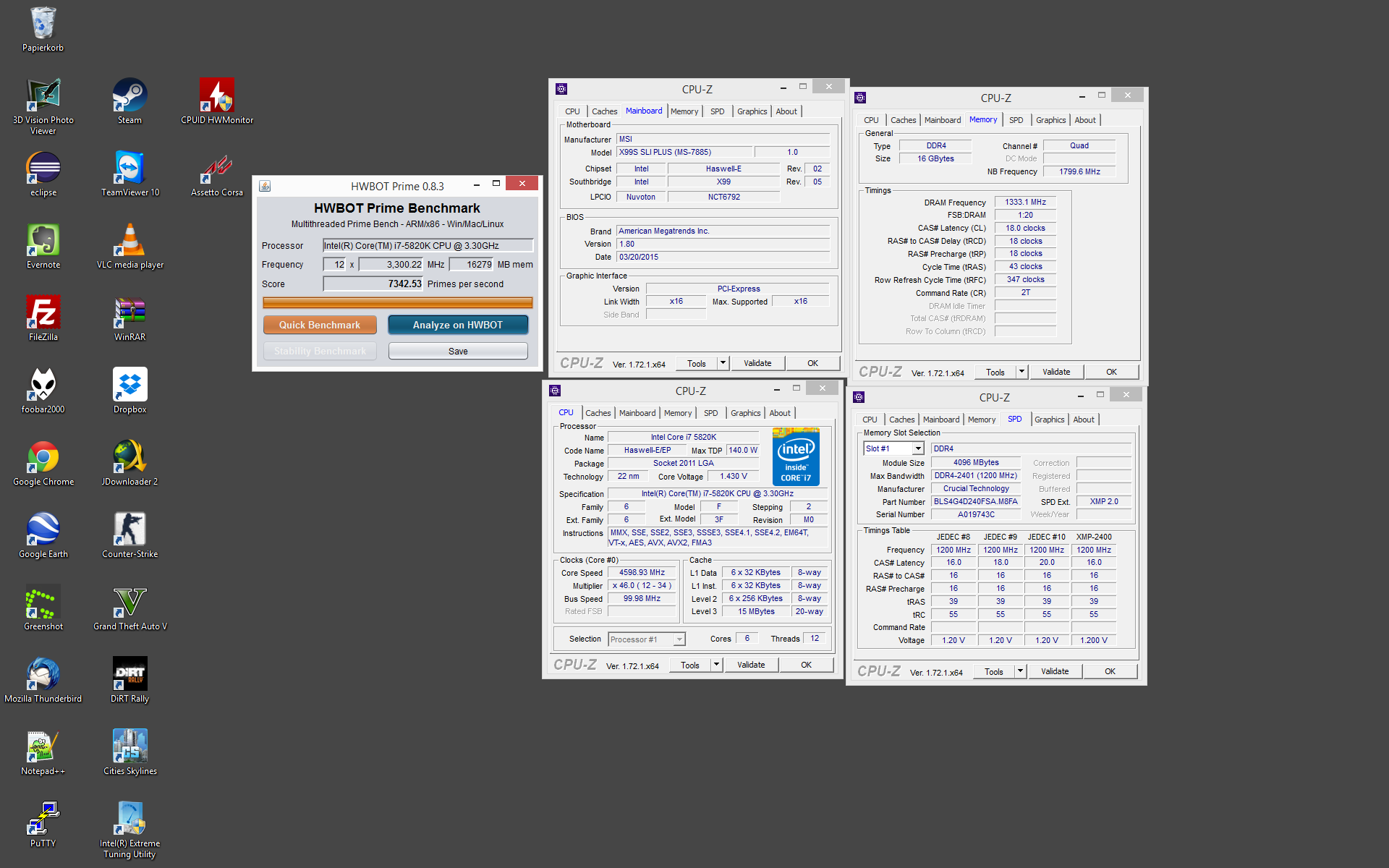Click the Intel Core i7 logo in CPU-Z
The height and width of the screenshot is (868, 1389).
[795, 456]
